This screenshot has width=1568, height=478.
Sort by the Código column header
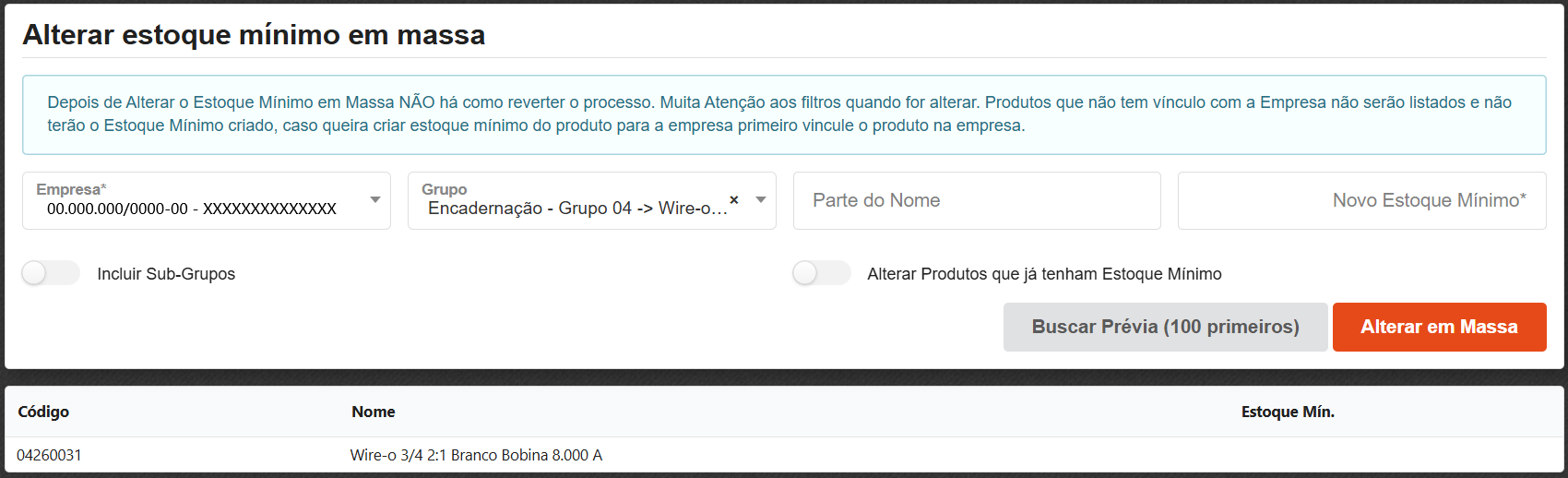[x=43, y=412]
